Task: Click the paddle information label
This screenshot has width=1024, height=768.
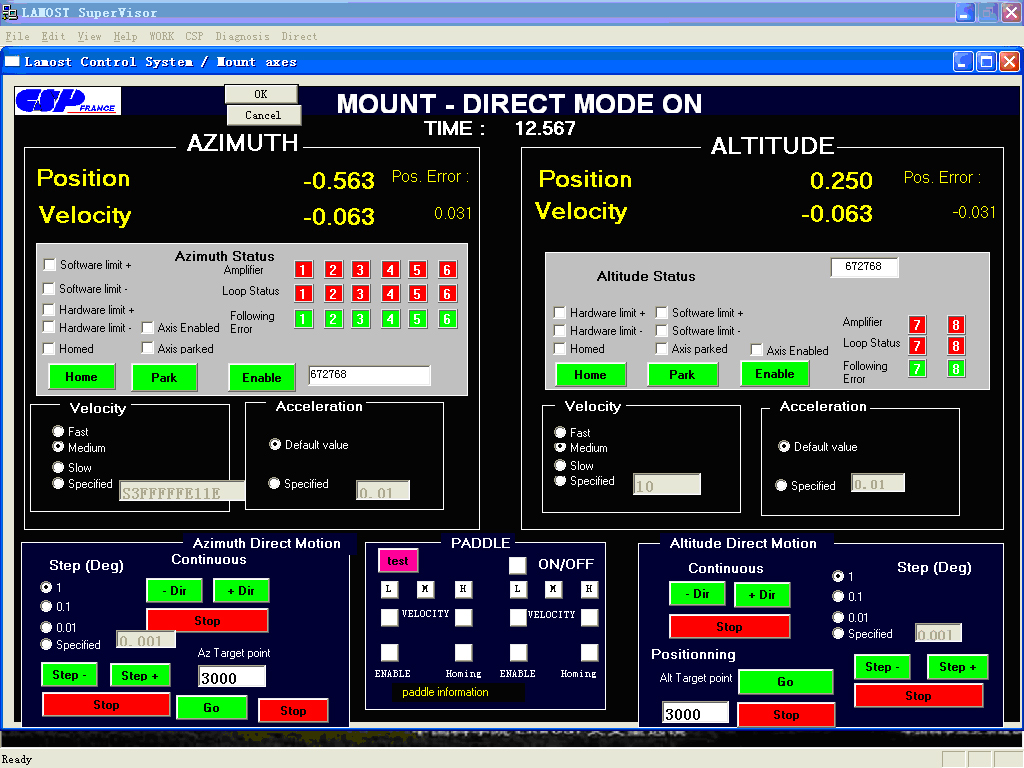Action: 445,692
